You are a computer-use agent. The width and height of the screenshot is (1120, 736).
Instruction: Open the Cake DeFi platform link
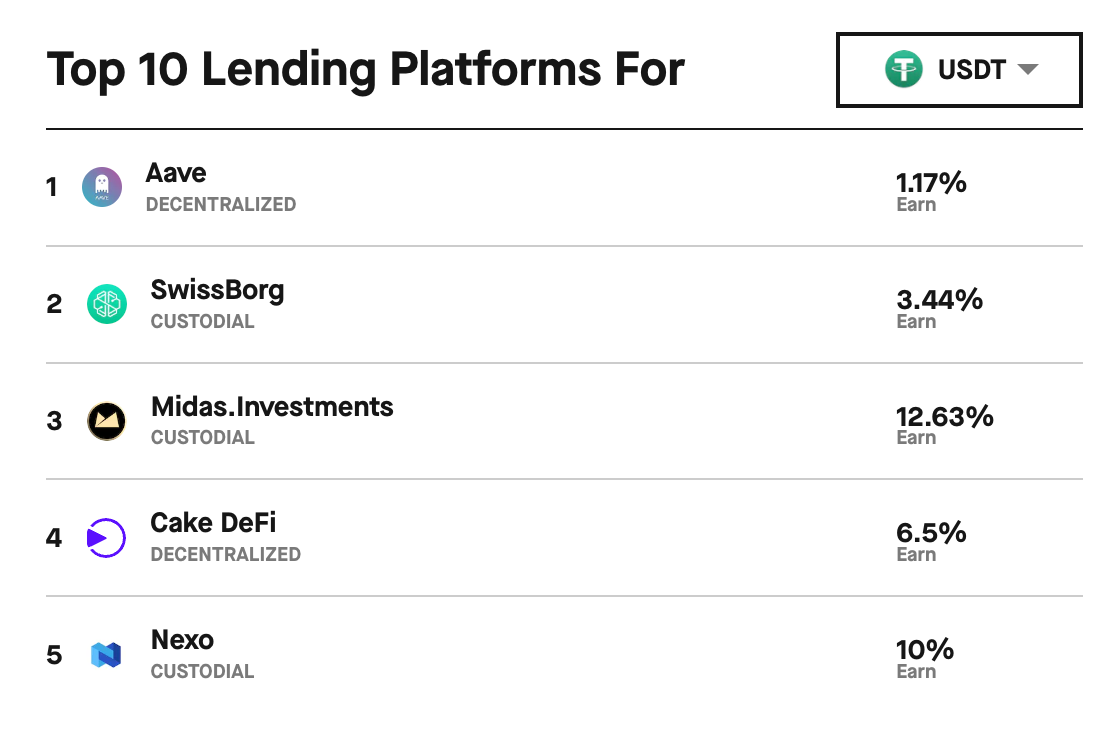coord(213,523)
